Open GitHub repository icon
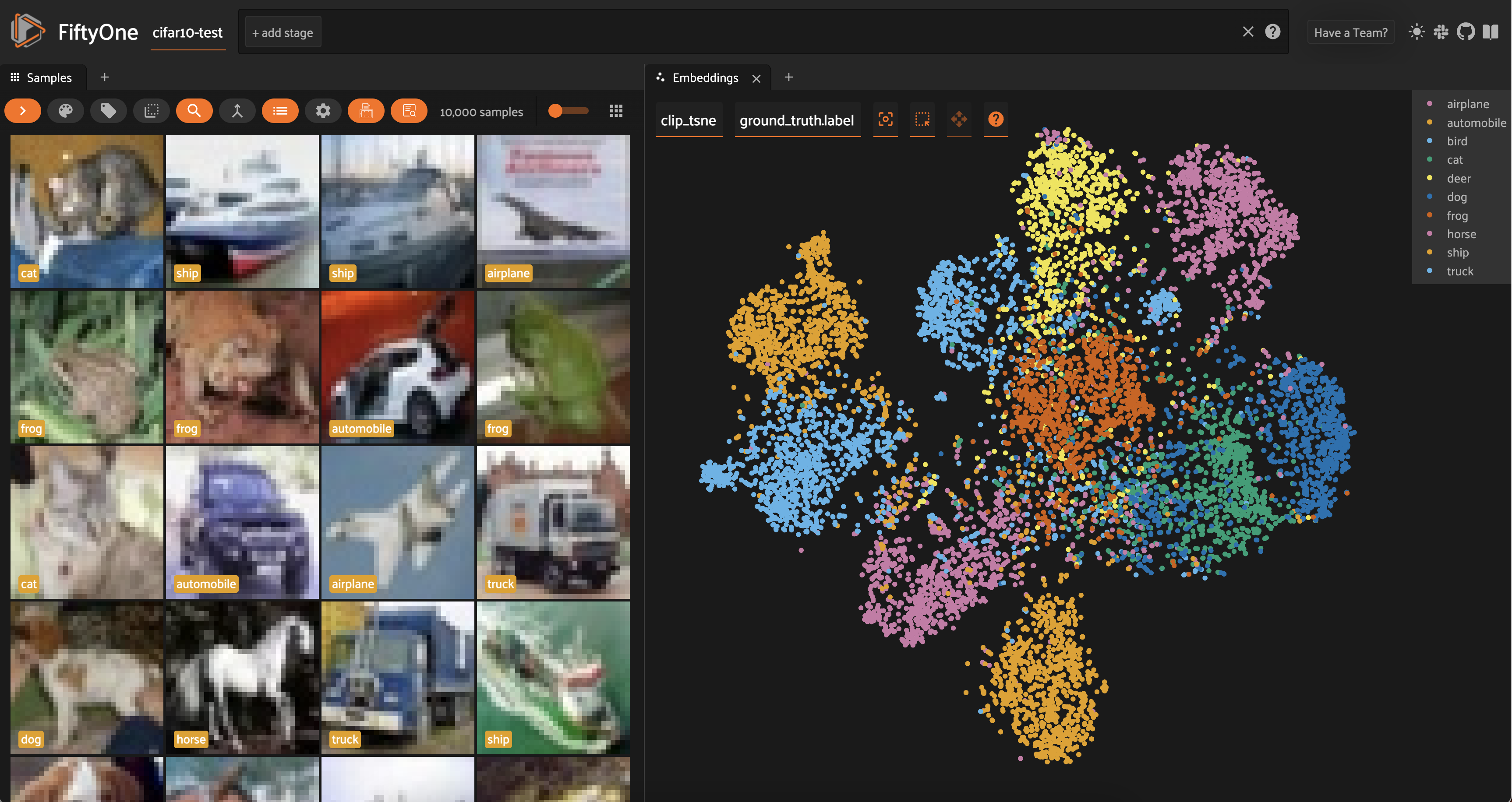1512x802 pixels. click(1466, 32)
